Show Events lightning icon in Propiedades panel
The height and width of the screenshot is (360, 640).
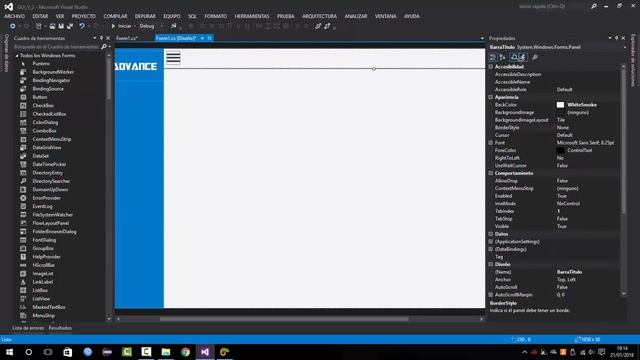(522, 58)
